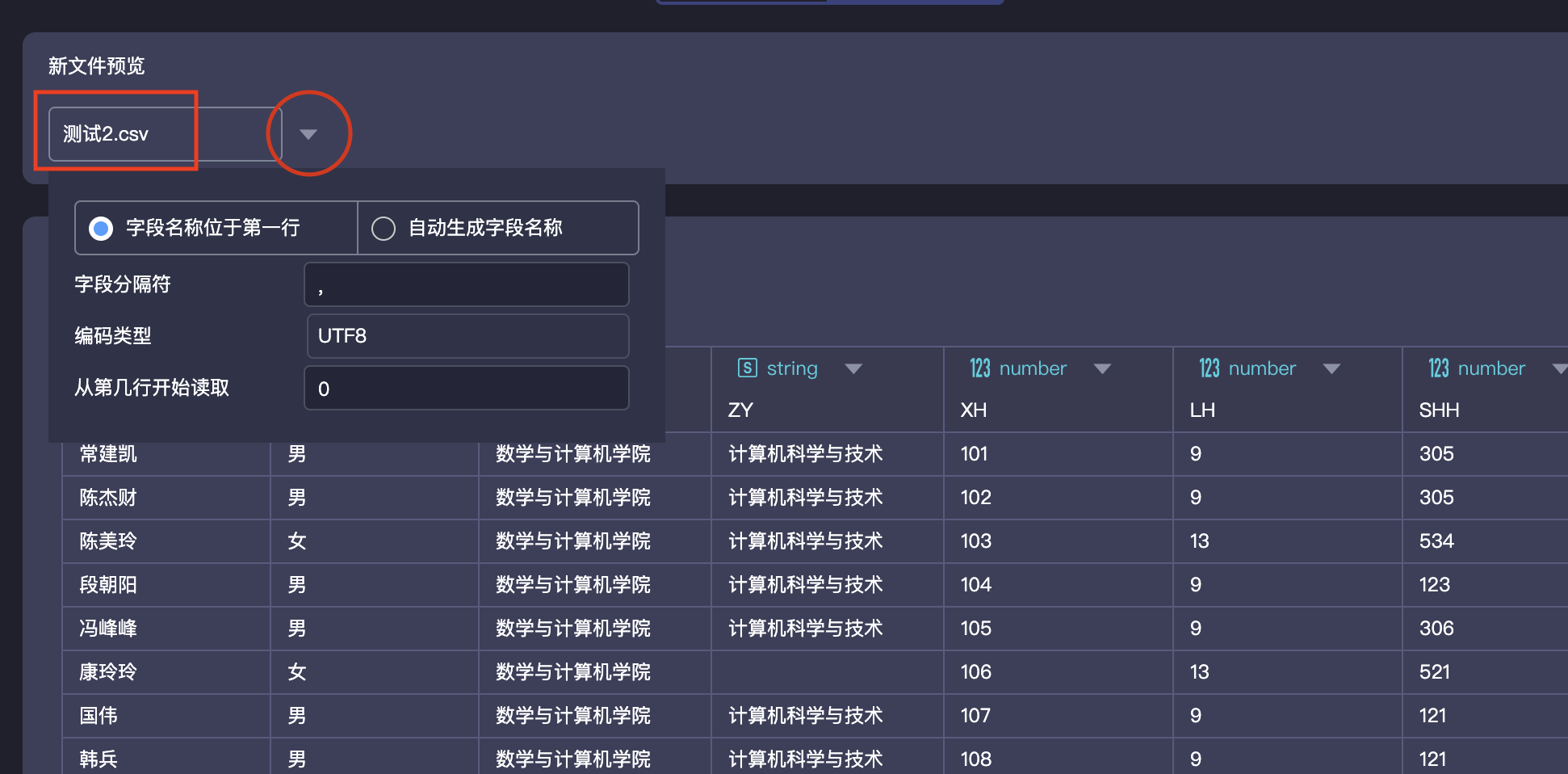
Task: Click the cell with value 534
Action: [1436, 541]
